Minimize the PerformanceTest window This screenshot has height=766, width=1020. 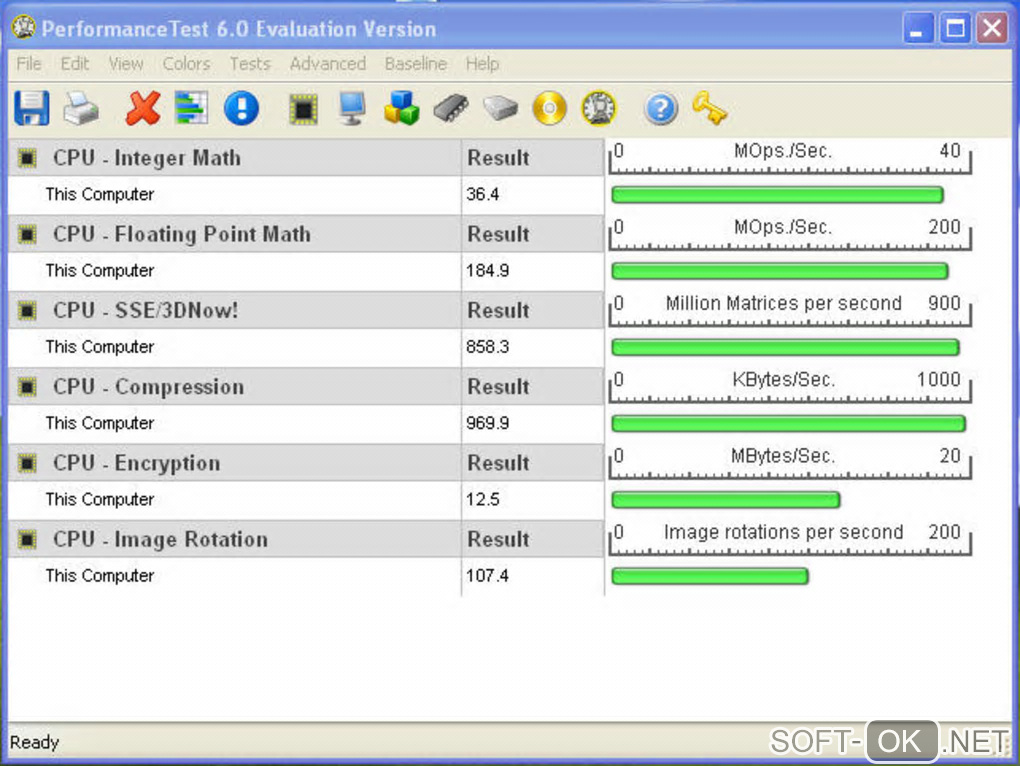(918, 29)
